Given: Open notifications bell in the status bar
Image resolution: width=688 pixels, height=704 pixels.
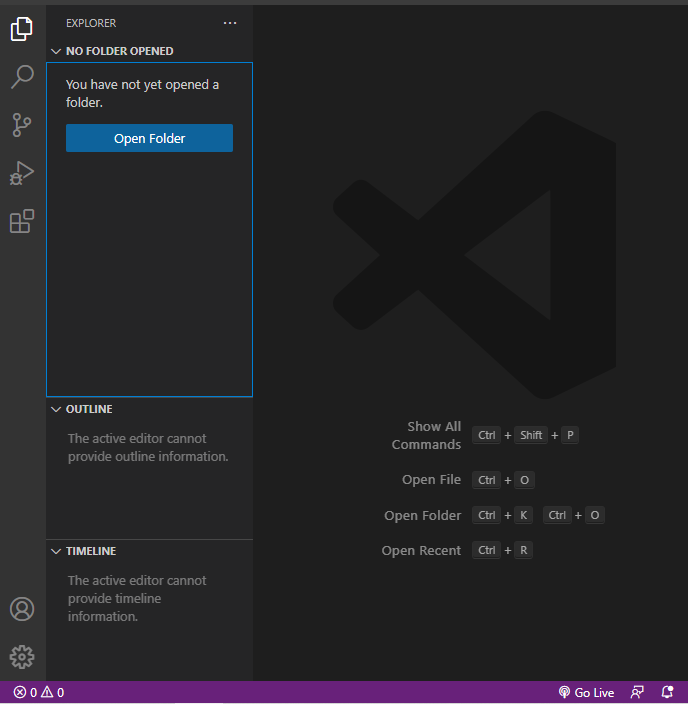Looking at the screenshot, I should (667, 692).
